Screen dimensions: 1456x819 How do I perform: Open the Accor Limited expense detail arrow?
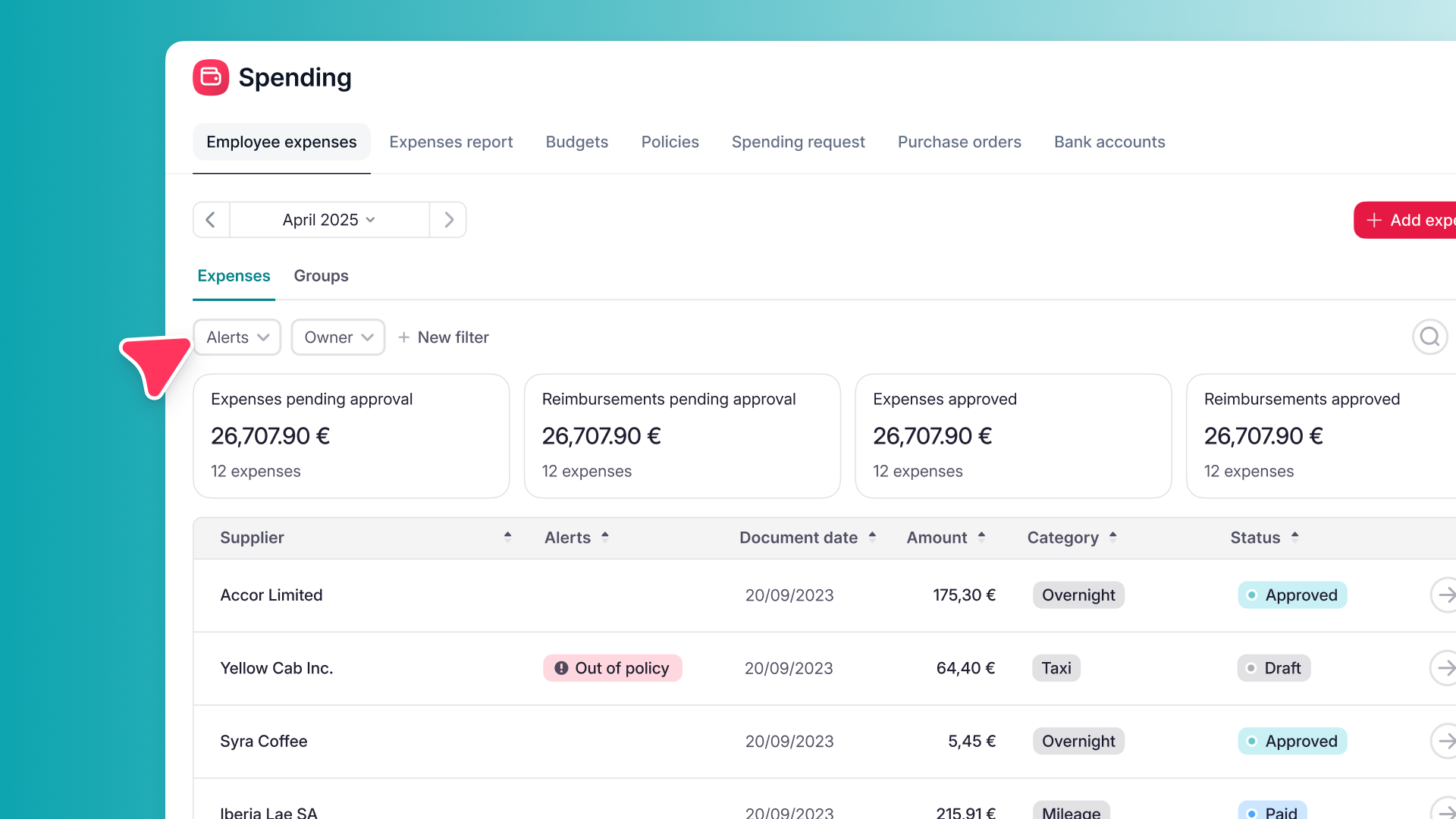tap(1445, 595)
